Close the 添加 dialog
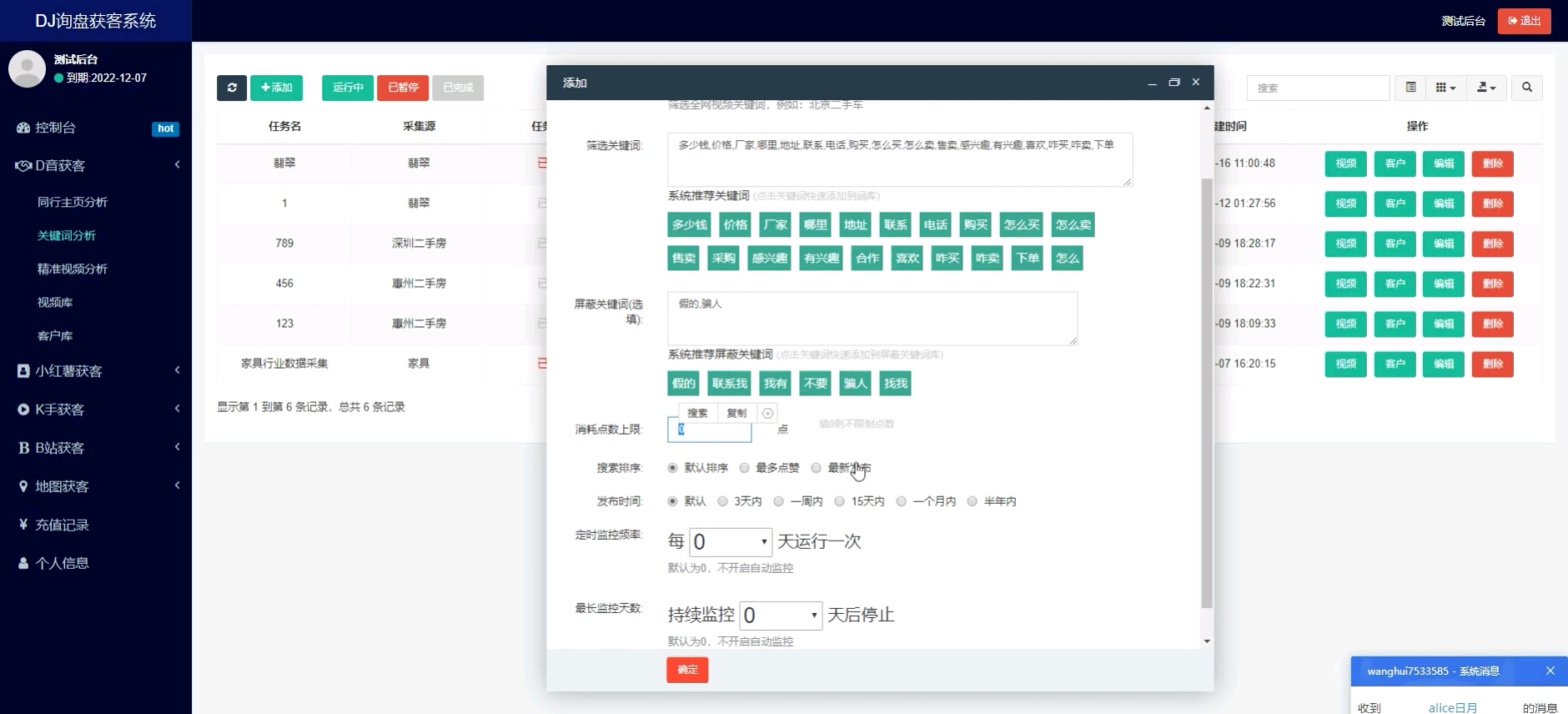Screen dimensions: 1568x714 point(1196,83)
